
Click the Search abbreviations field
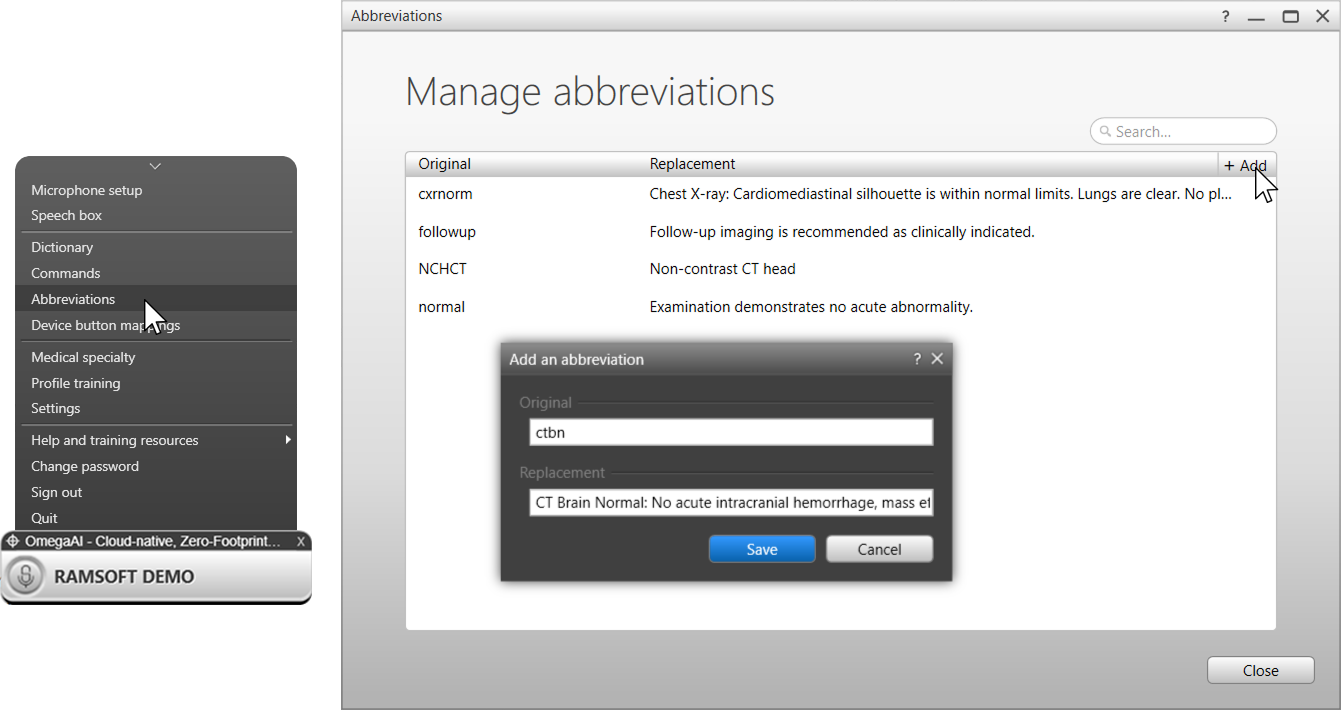point(1183,131)
